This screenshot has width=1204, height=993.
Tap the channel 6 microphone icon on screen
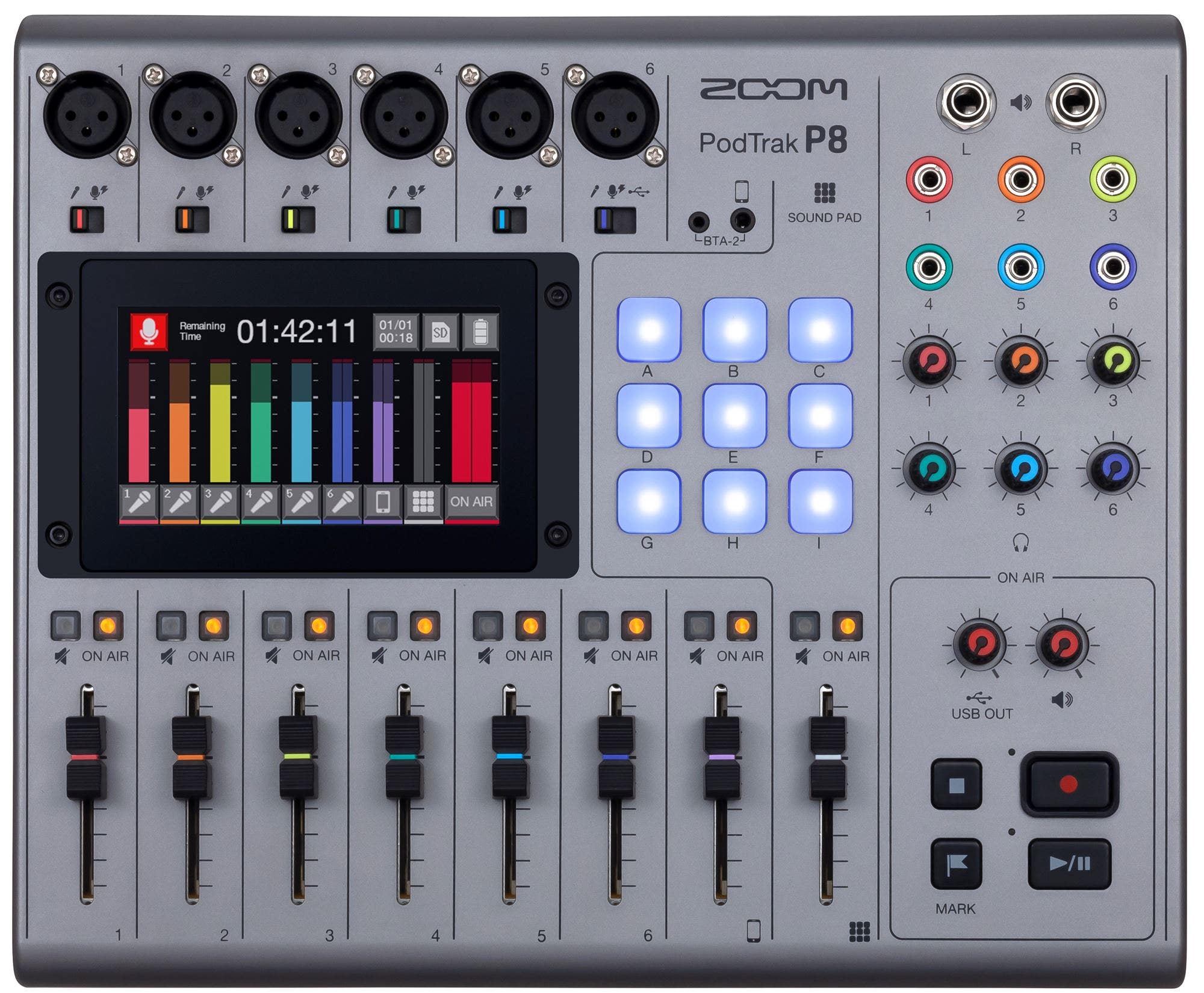coord(342,502)
